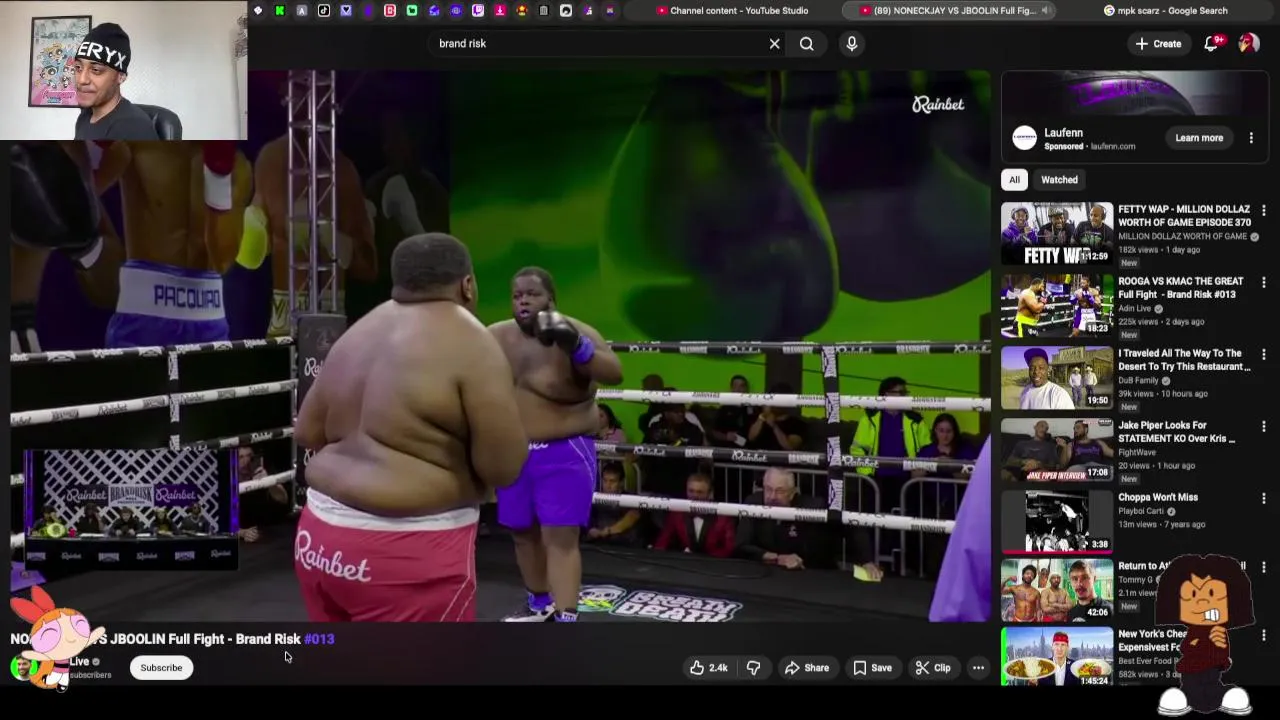The image size is (1280, 720).
Task: Start voice search with the microphone icon
Action: (x=852, y=44)
